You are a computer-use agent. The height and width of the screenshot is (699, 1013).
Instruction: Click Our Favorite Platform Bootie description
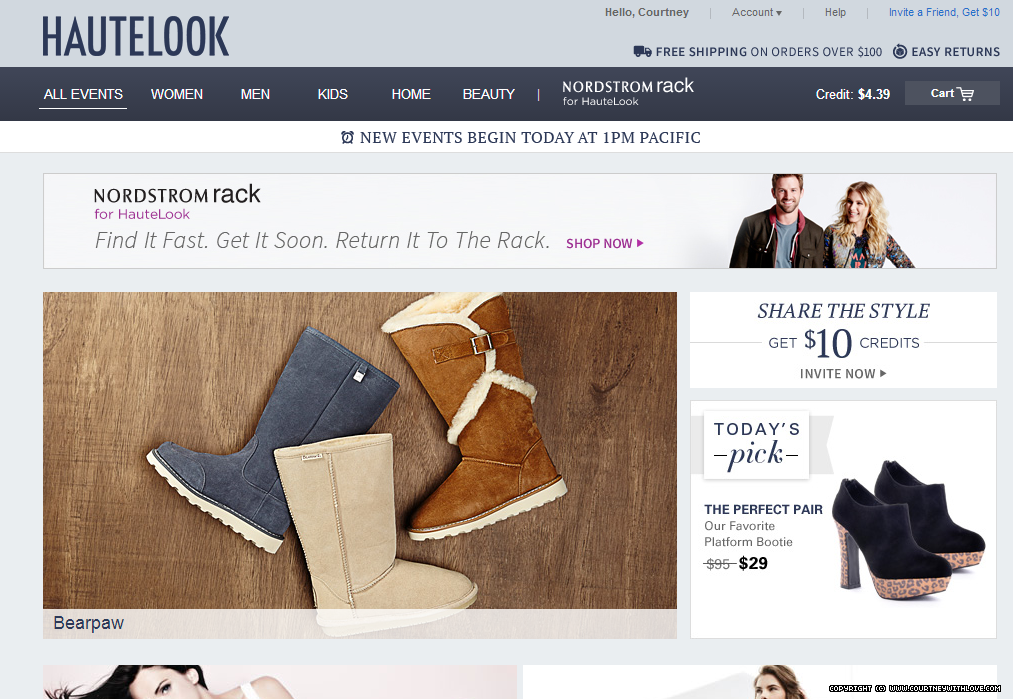coord(748,534)
